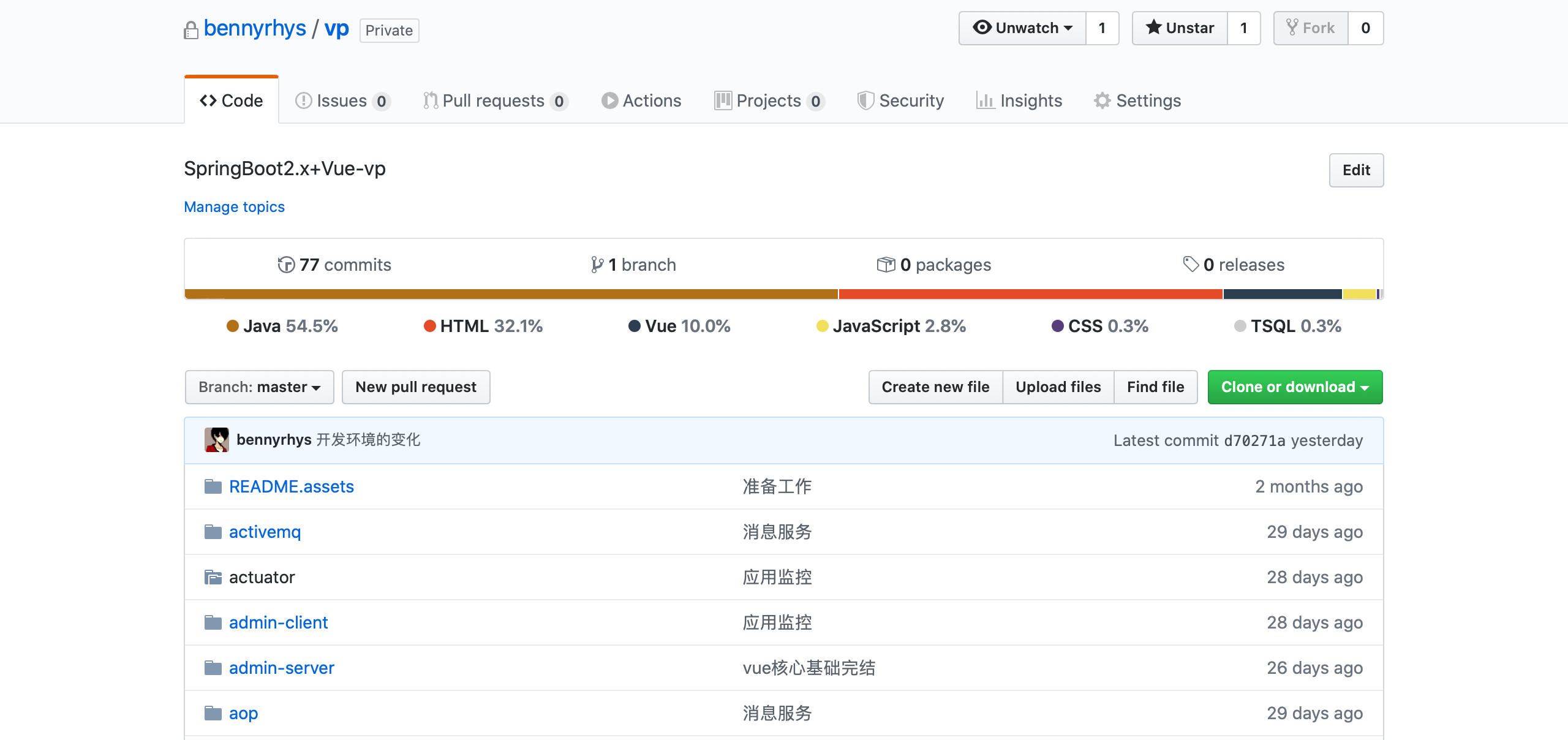Open the aop folder
Screen dimensions: 1568x740
(x=244, y=713)
